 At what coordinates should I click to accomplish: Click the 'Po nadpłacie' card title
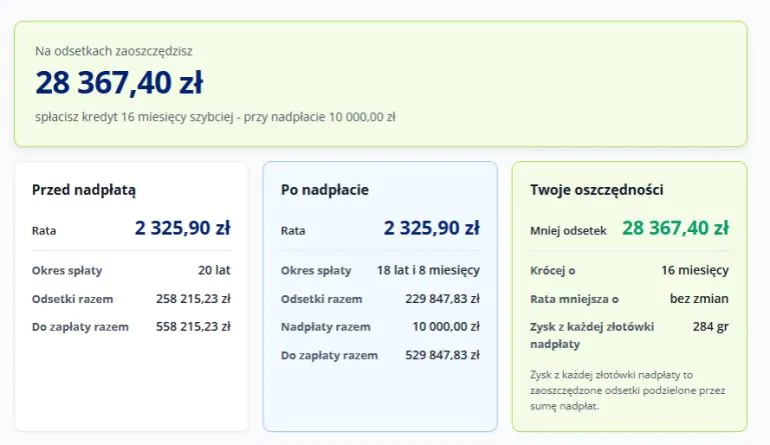pos(325,190)
